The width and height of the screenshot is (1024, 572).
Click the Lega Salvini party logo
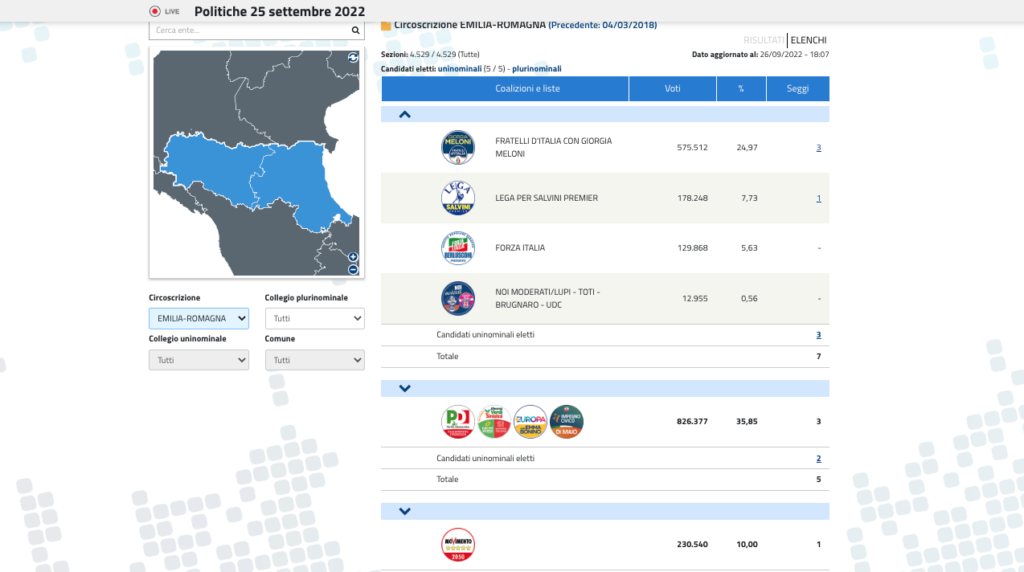point(458,198)
